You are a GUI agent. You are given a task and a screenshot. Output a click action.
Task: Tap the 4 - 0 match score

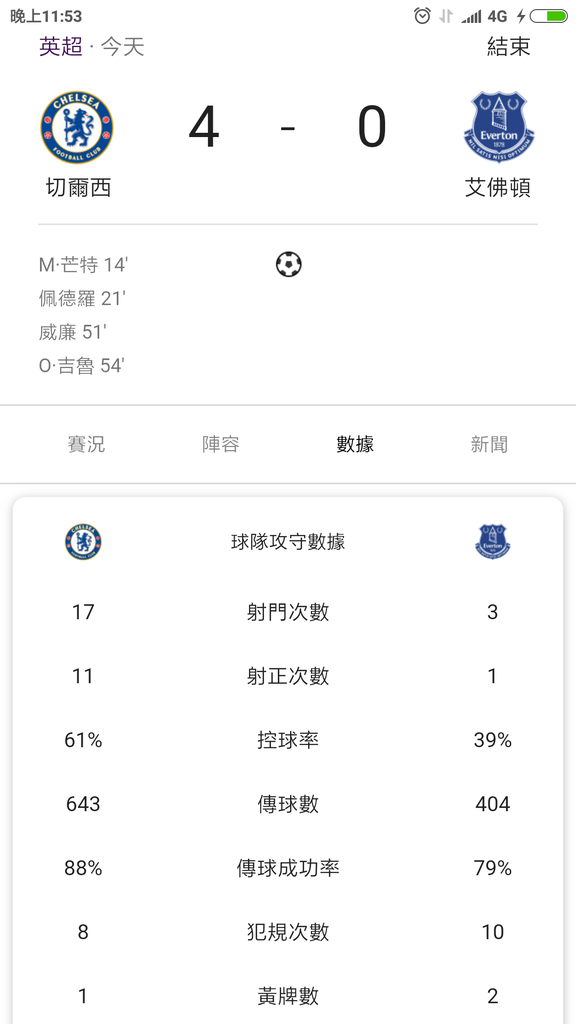(288, 127)
